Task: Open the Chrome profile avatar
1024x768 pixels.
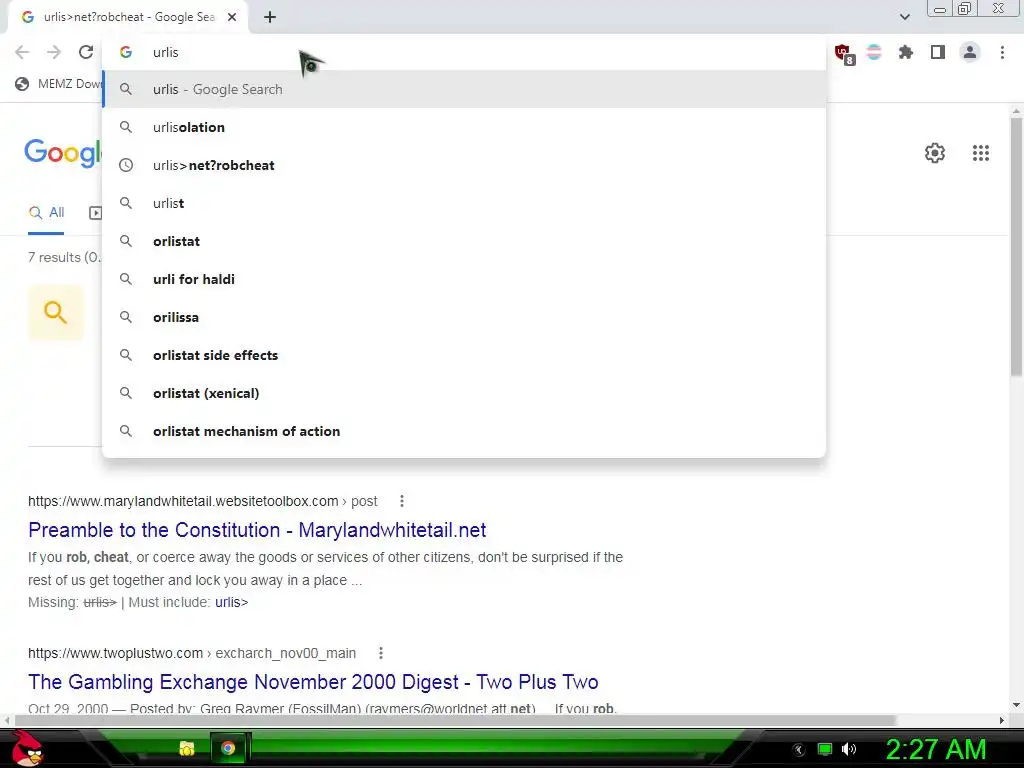Action: click(970, 52)
